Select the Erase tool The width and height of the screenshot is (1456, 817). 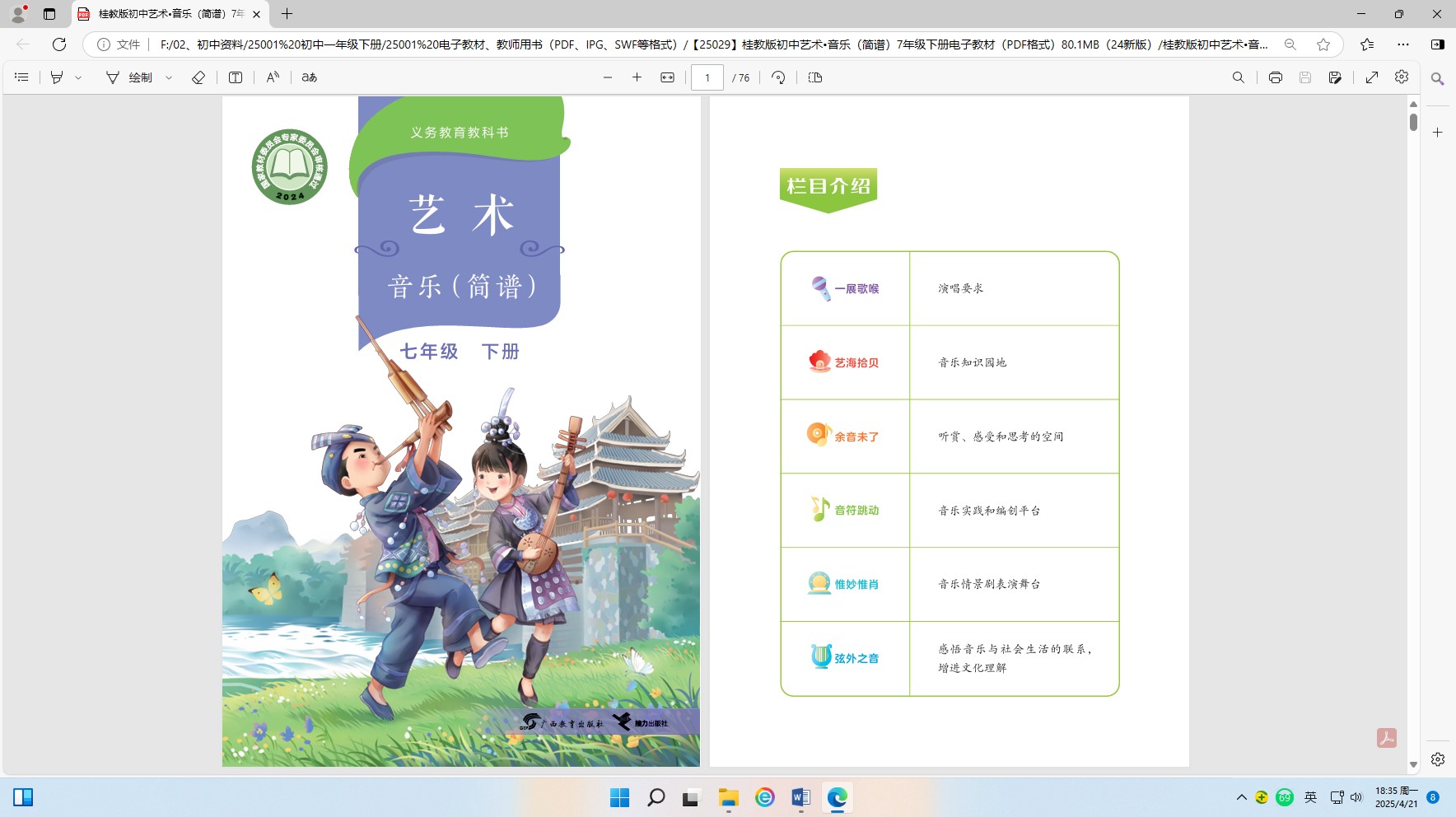[198, 77]
